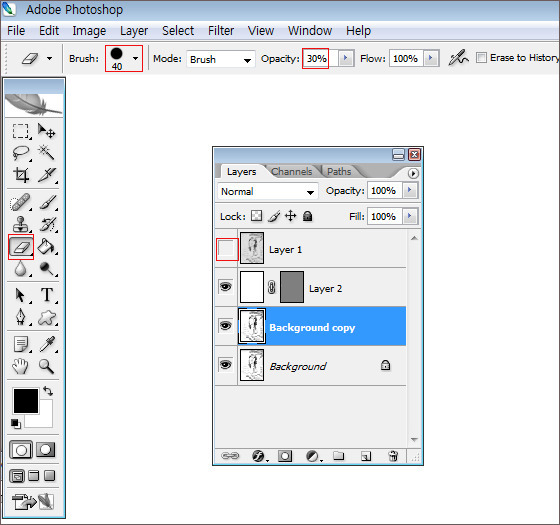Select the Rectangular Marquee tool

20,131
